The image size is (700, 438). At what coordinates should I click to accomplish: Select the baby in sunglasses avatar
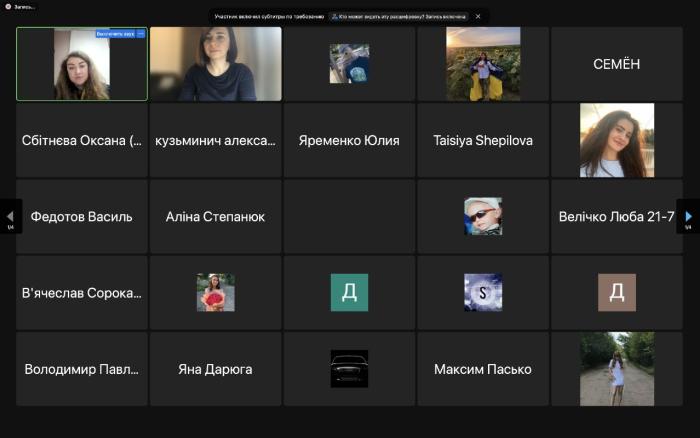[483, 217]
